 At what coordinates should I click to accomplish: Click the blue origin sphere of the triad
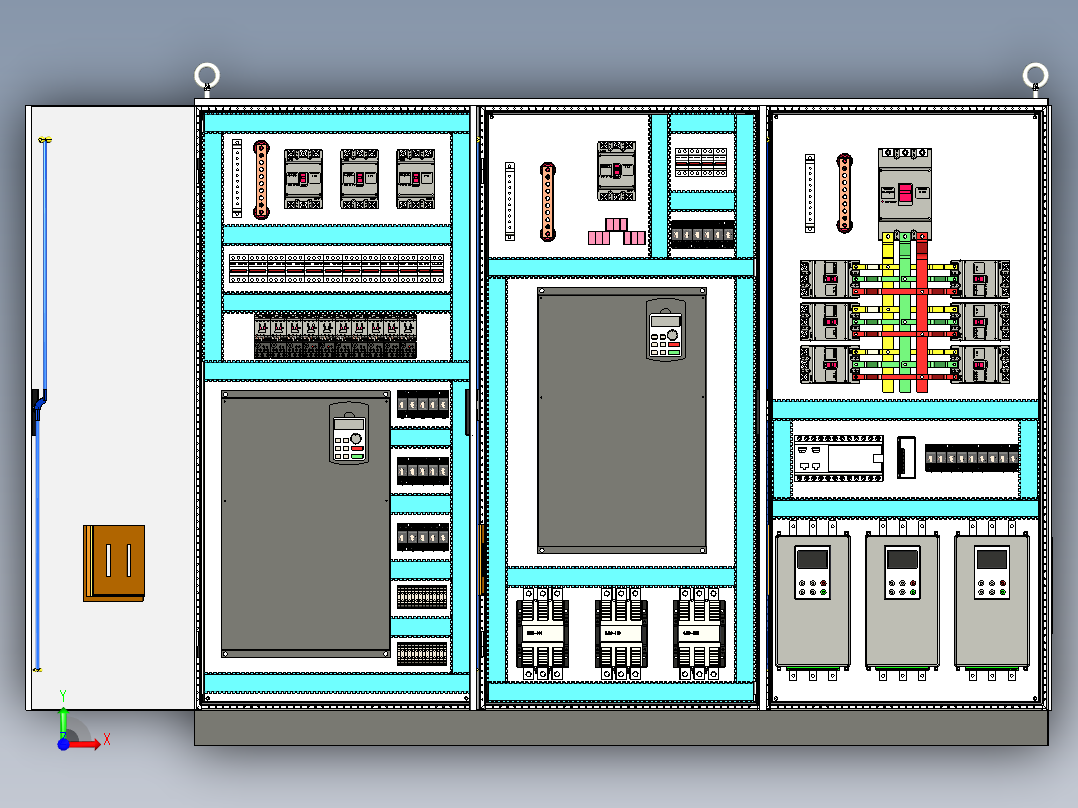click(63, 744)
